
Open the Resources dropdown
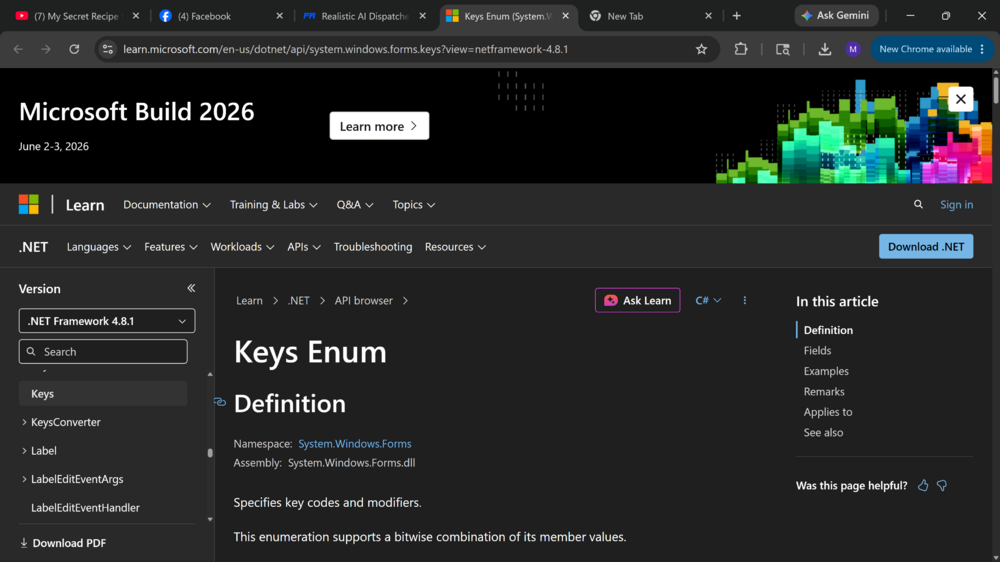click(455, 247)
